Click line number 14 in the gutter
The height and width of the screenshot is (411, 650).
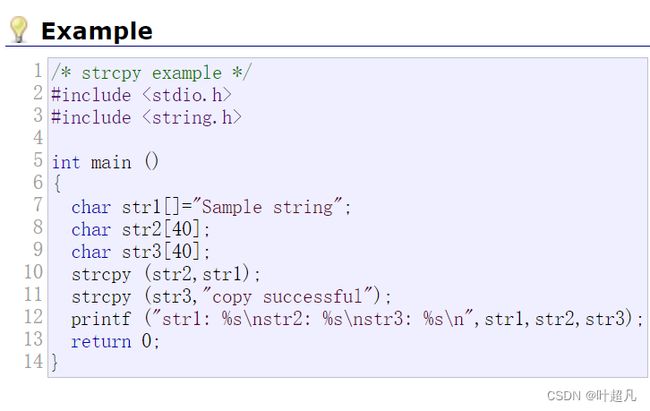33,361
